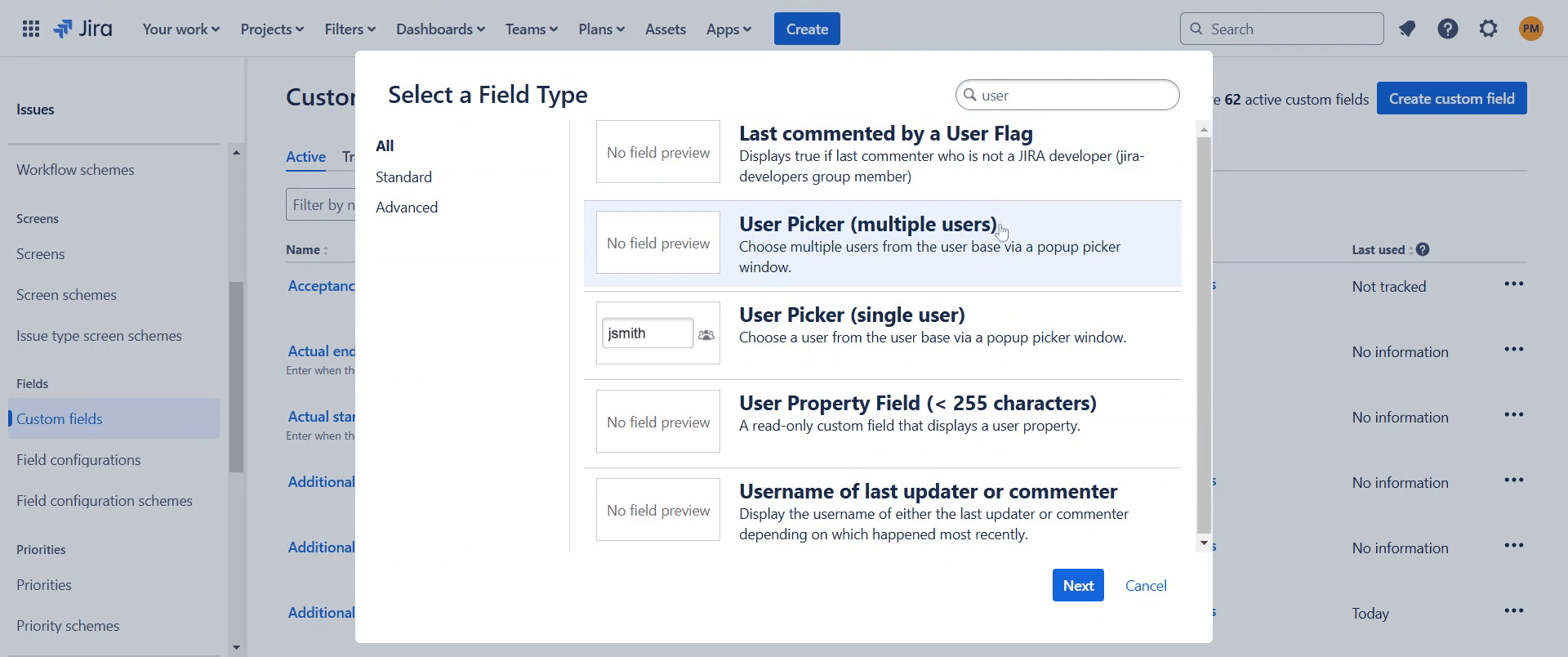Open the PM profile avatar

(x=1531, y=29)
